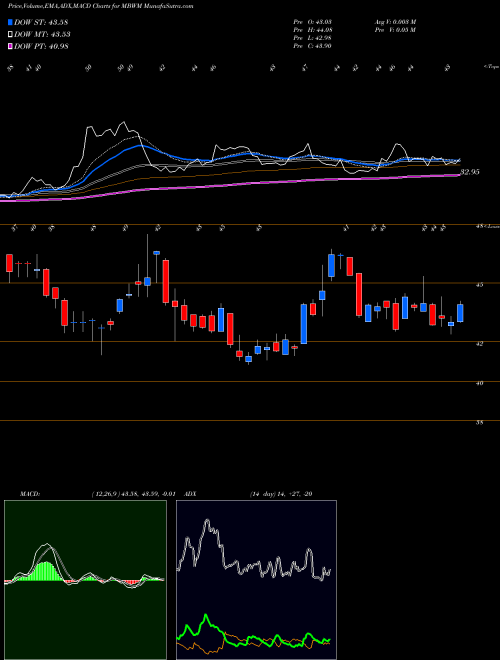The width and height of the screenshot is (500, 660).
Task: Click the 'Pre L: 42.98' low value
Action: (313, 38)
